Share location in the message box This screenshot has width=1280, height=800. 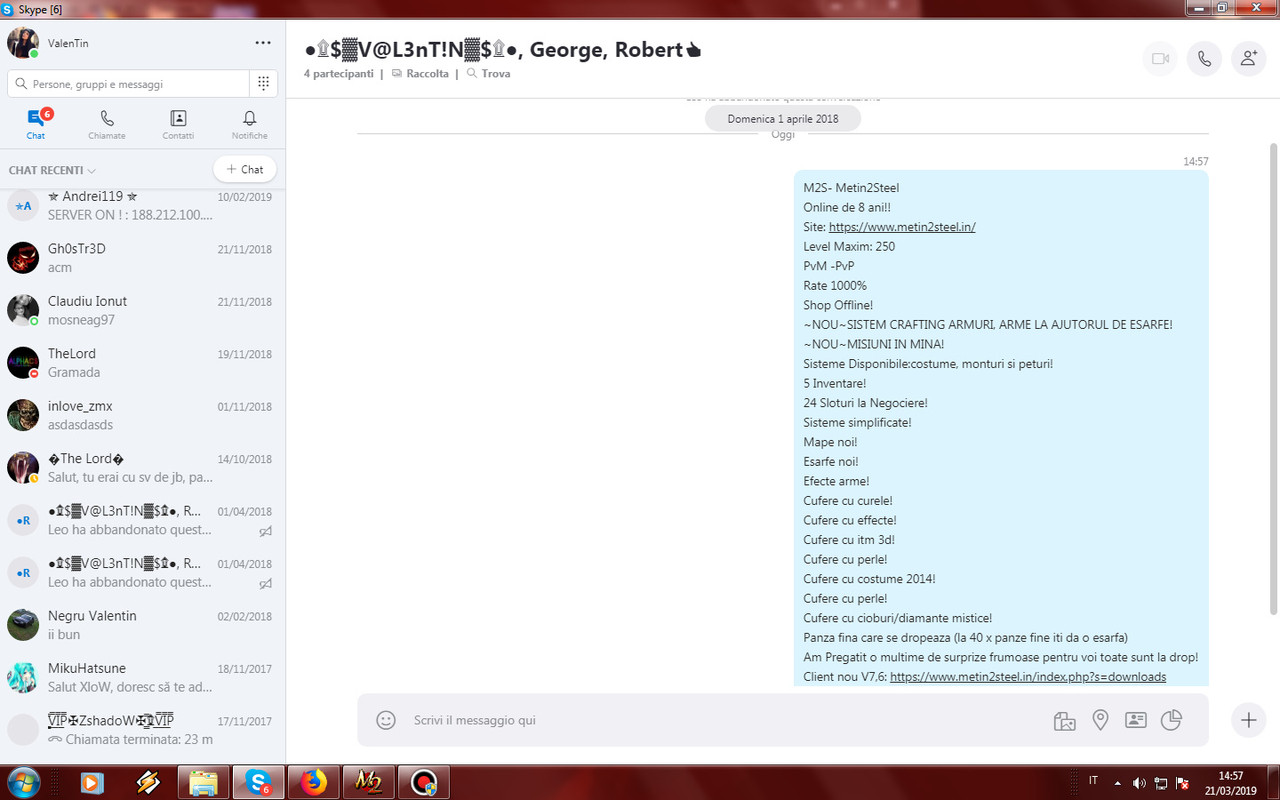click(x=1100, y=720)
